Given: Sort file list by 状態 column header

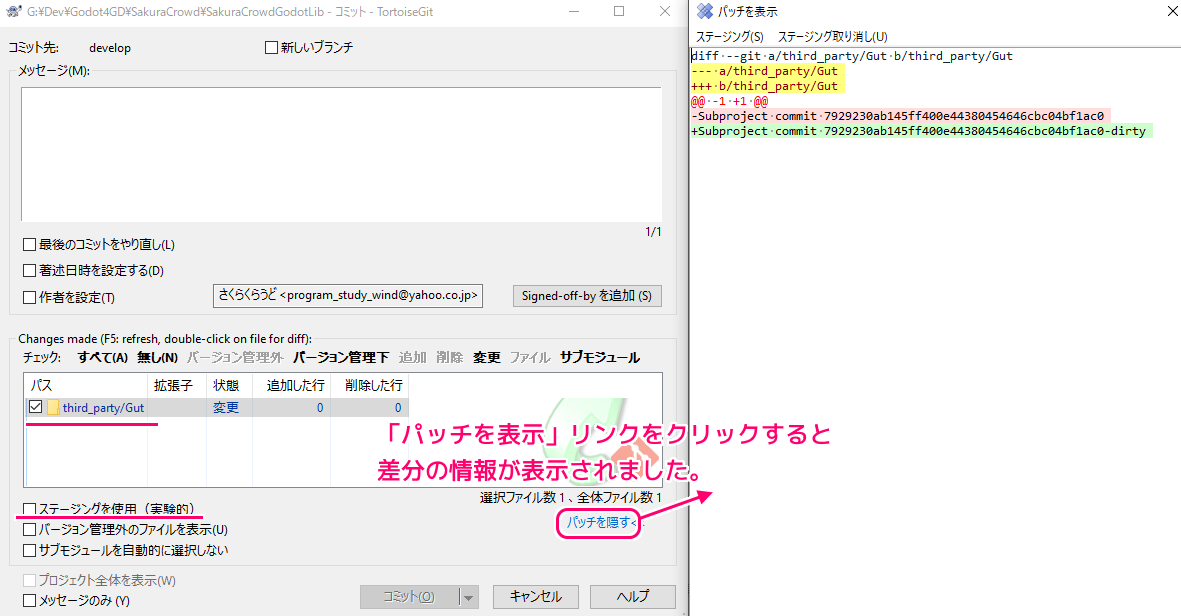Looking at the screenshot, I should [x=224, y=385].
